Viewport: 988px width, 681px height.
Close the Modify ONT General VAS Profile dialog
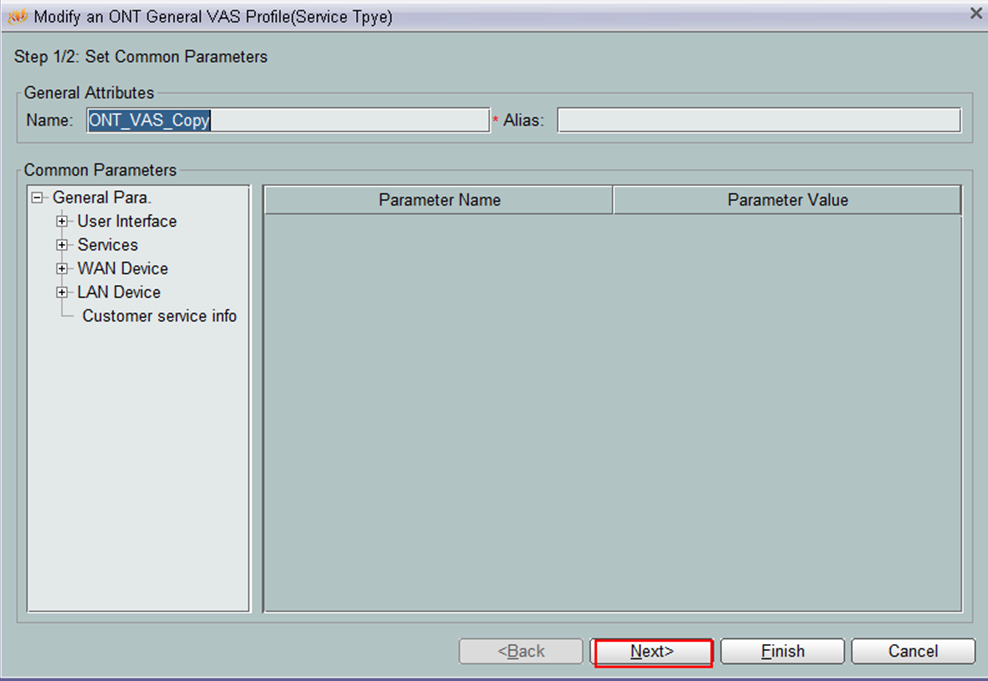(x=976, y=13)
